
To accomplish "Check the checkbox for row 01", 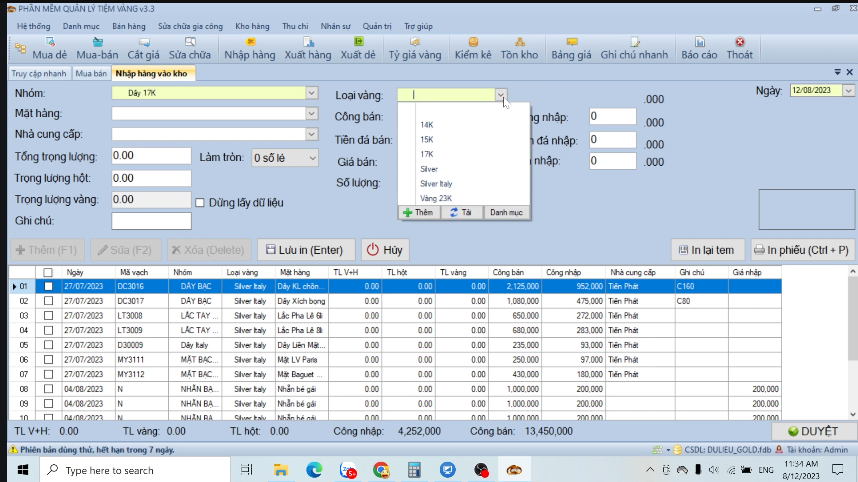I will (x=48, y=286).
